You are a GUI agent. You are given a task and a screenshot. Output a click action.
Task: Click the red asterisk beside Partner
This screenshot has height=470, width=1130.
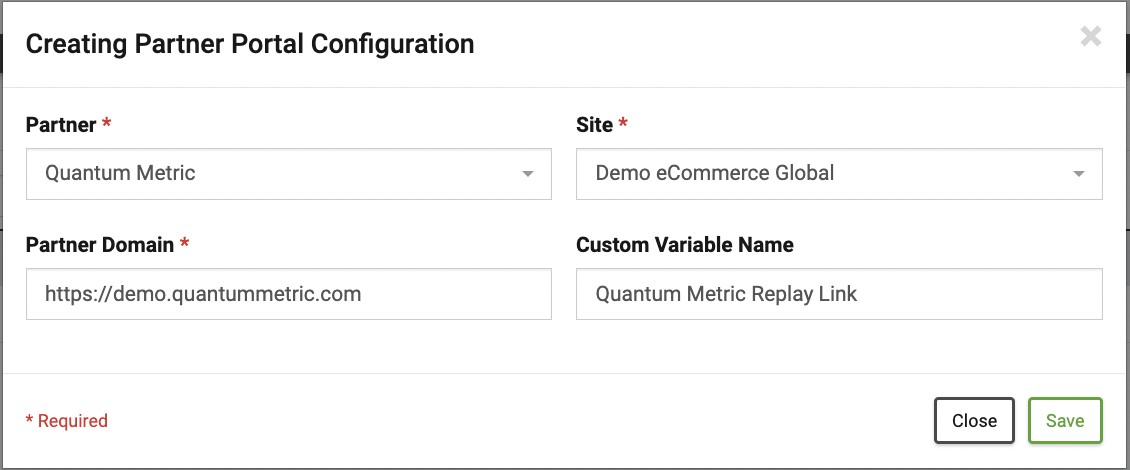[x=107, y=123]
